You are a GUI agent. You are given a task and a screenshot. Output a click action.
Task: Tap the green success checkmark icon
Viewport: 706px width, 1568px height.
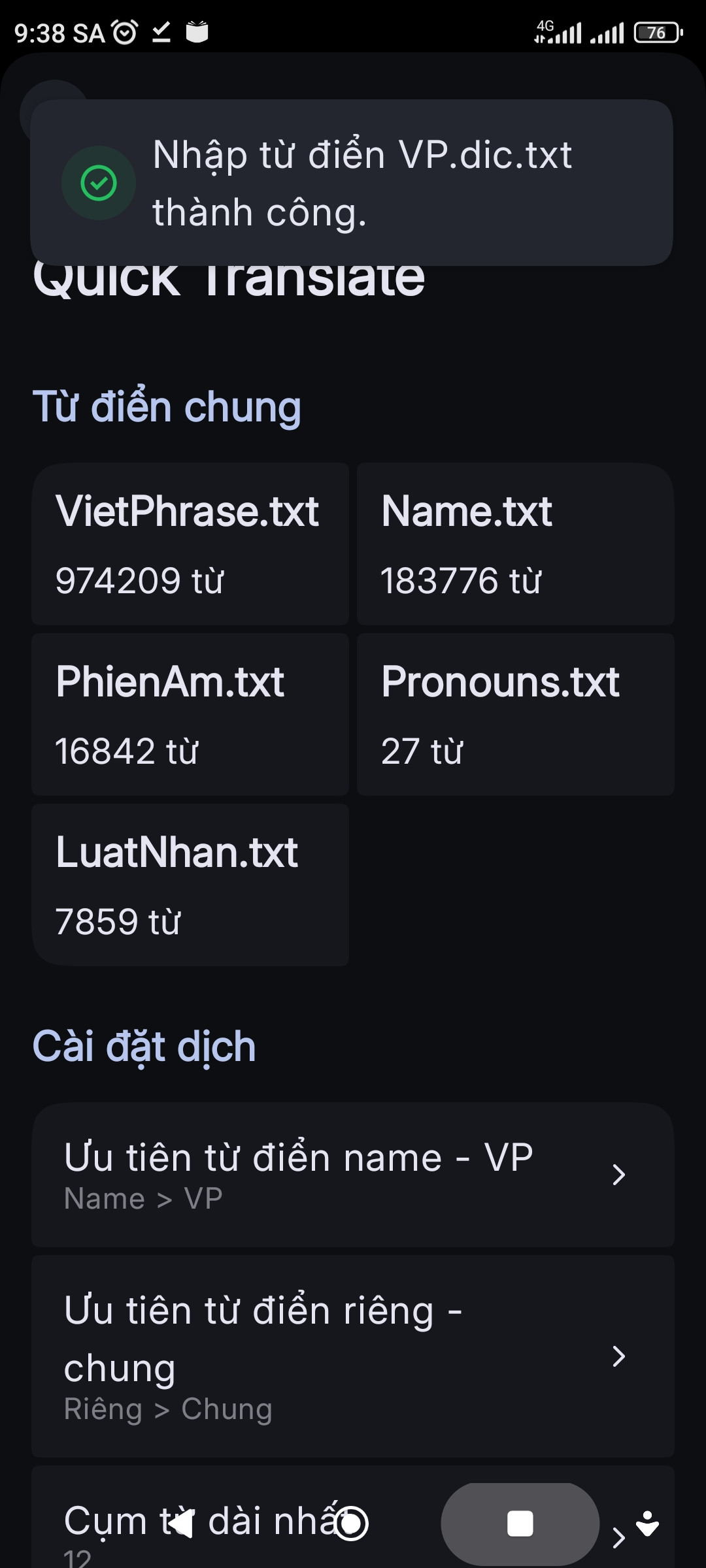[x=99, y=183]
